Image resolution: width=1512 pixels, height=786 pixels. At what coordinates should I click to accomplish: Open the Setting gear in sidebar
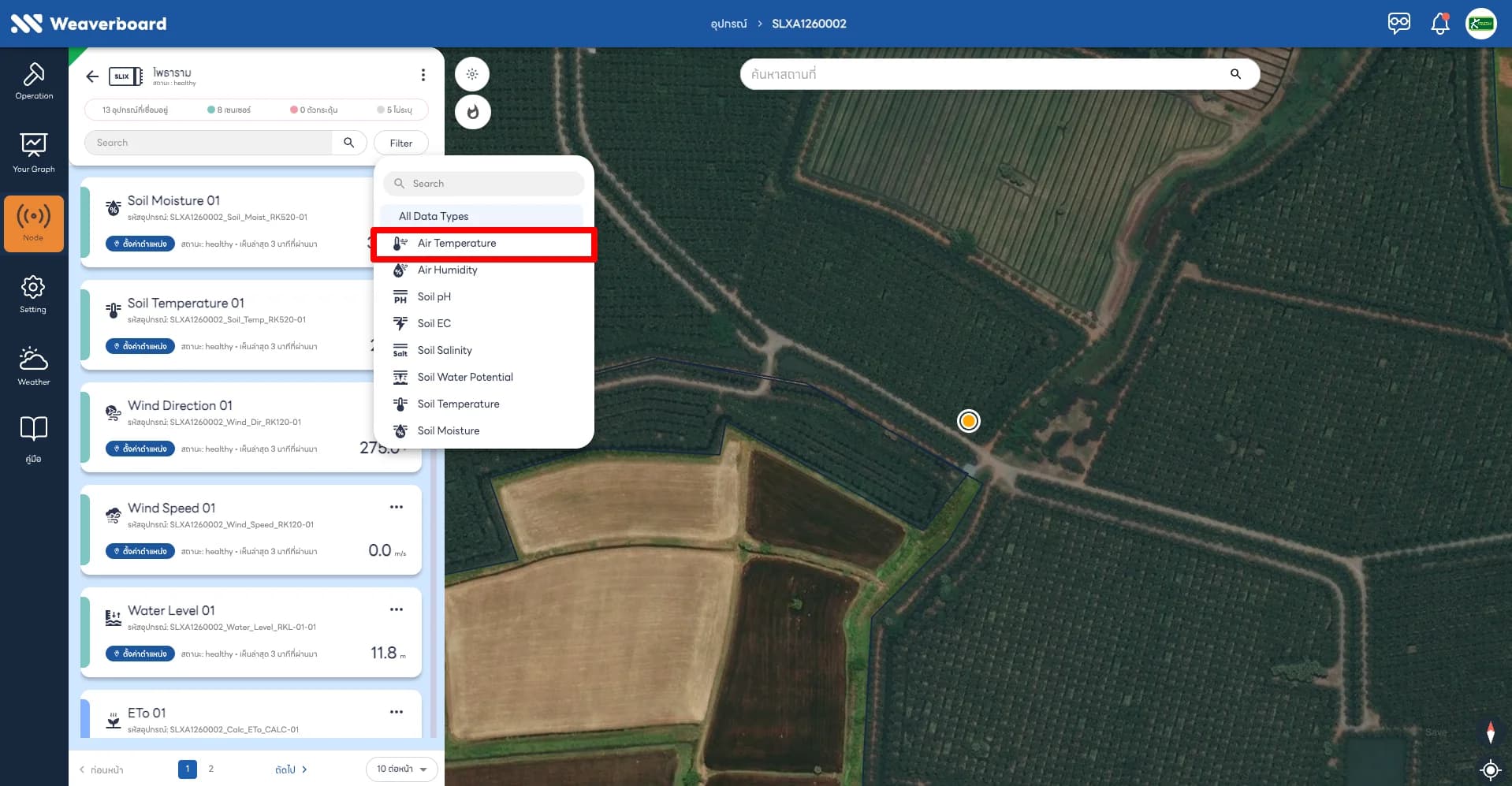(x=34, y=294)
